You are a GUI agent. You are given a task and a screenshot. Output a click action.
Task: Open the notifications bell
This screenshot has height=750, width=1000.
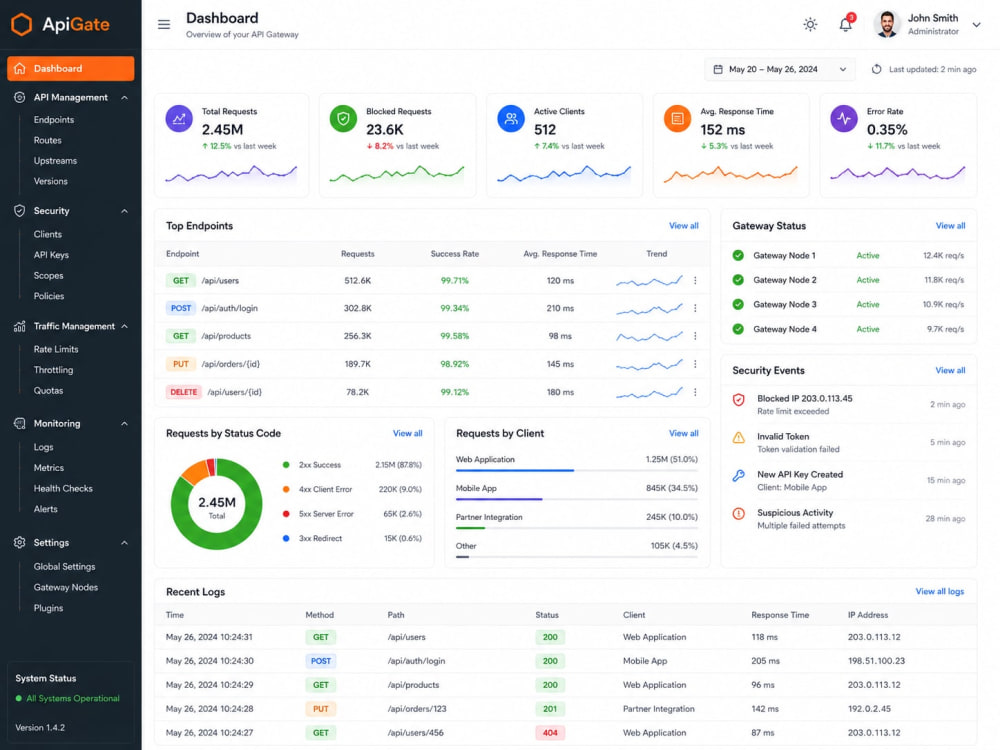pos(846,24)
